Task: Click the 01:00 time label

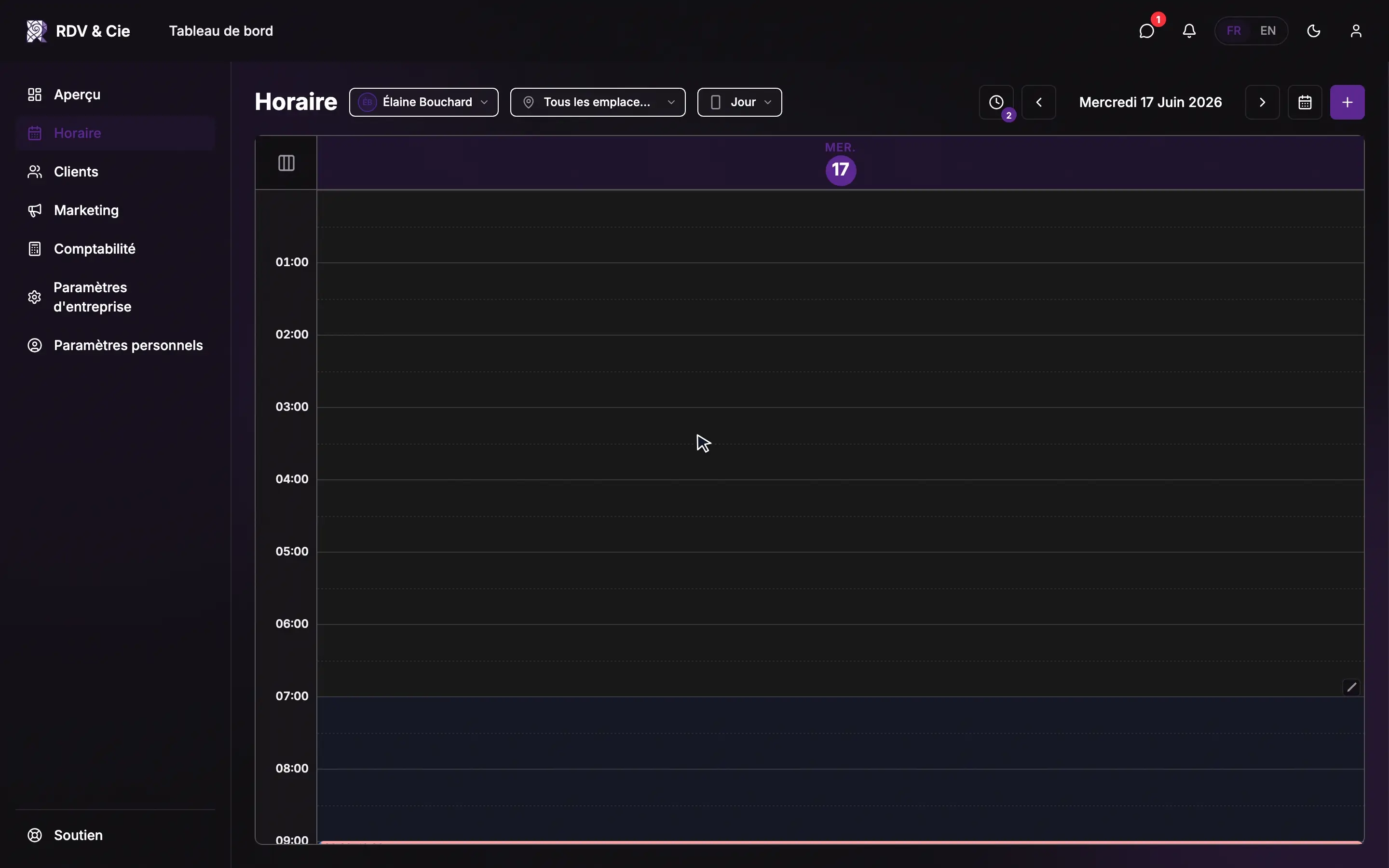Action: pyautogui.click(x=292, y=262)
